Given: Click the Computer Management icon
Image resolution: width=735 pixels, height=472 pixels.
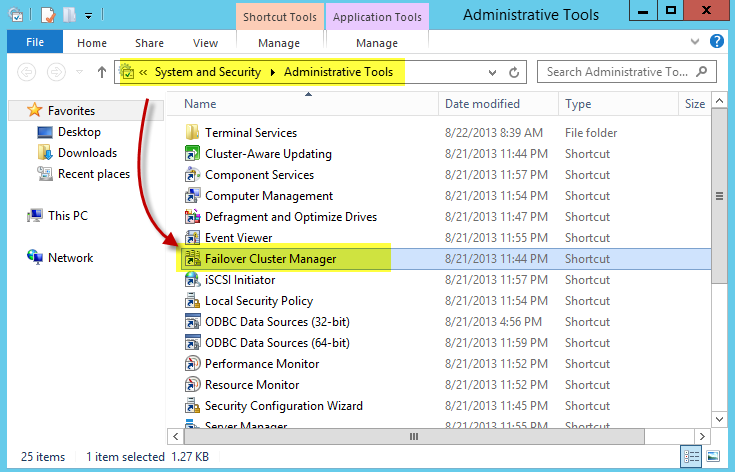Looking at the screenshot, I should click(x=192, y=195).
